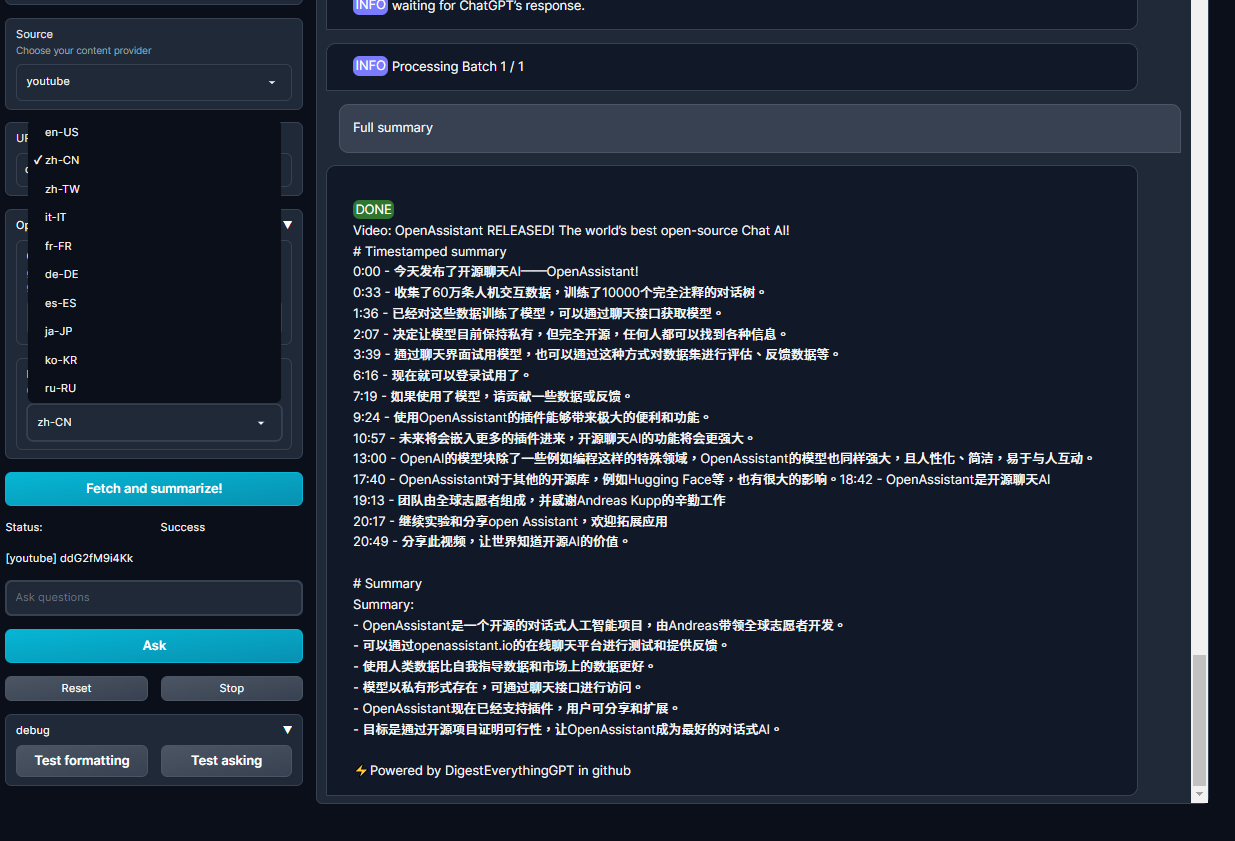Select es-ES language option

point(154,303)
